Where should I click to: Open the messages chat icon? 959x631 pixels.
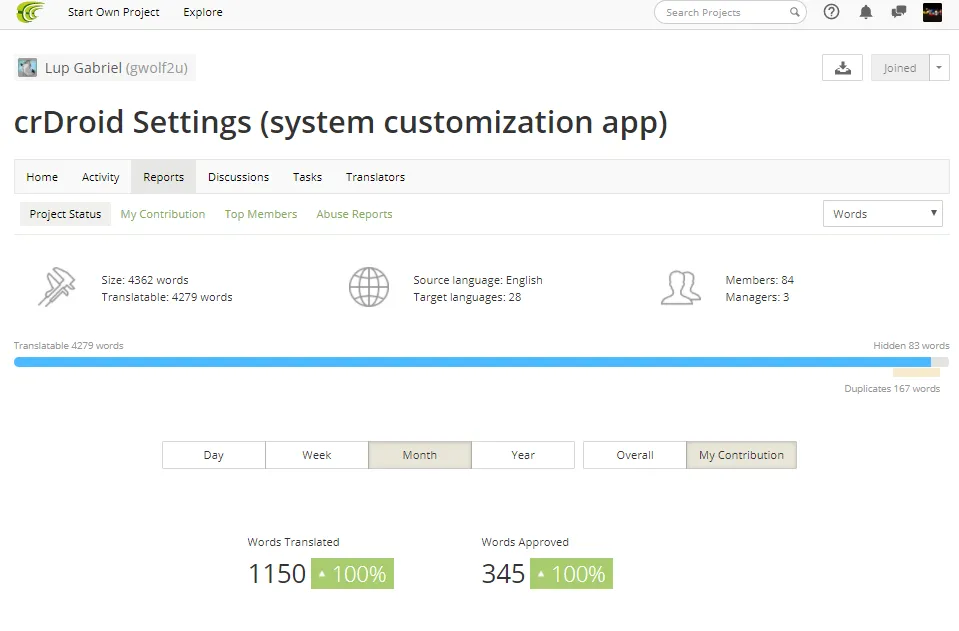click(x=898, y=12)
